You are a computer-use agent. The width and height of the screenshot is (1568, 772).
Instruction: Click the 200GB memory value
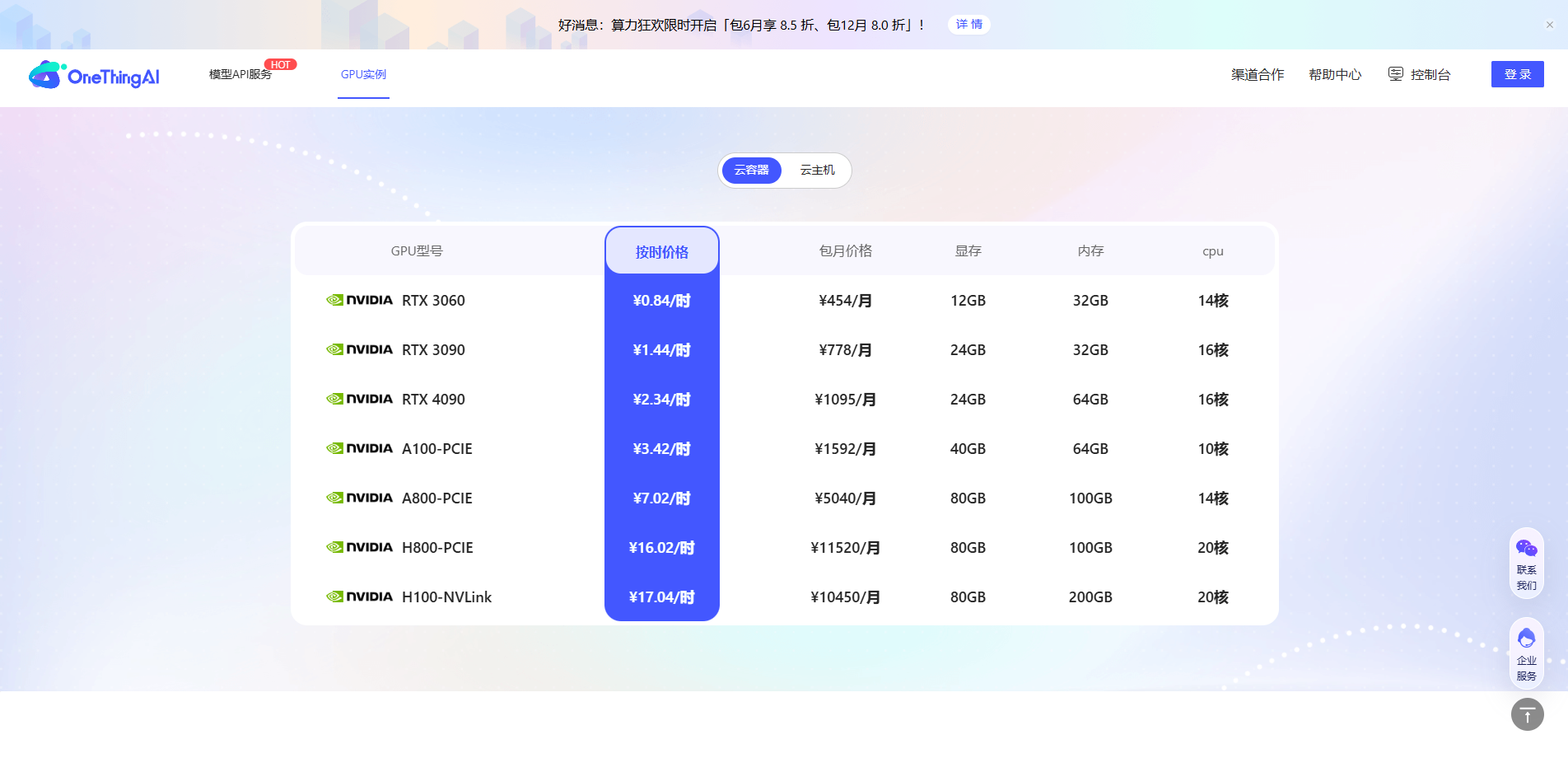[1091, 597]
